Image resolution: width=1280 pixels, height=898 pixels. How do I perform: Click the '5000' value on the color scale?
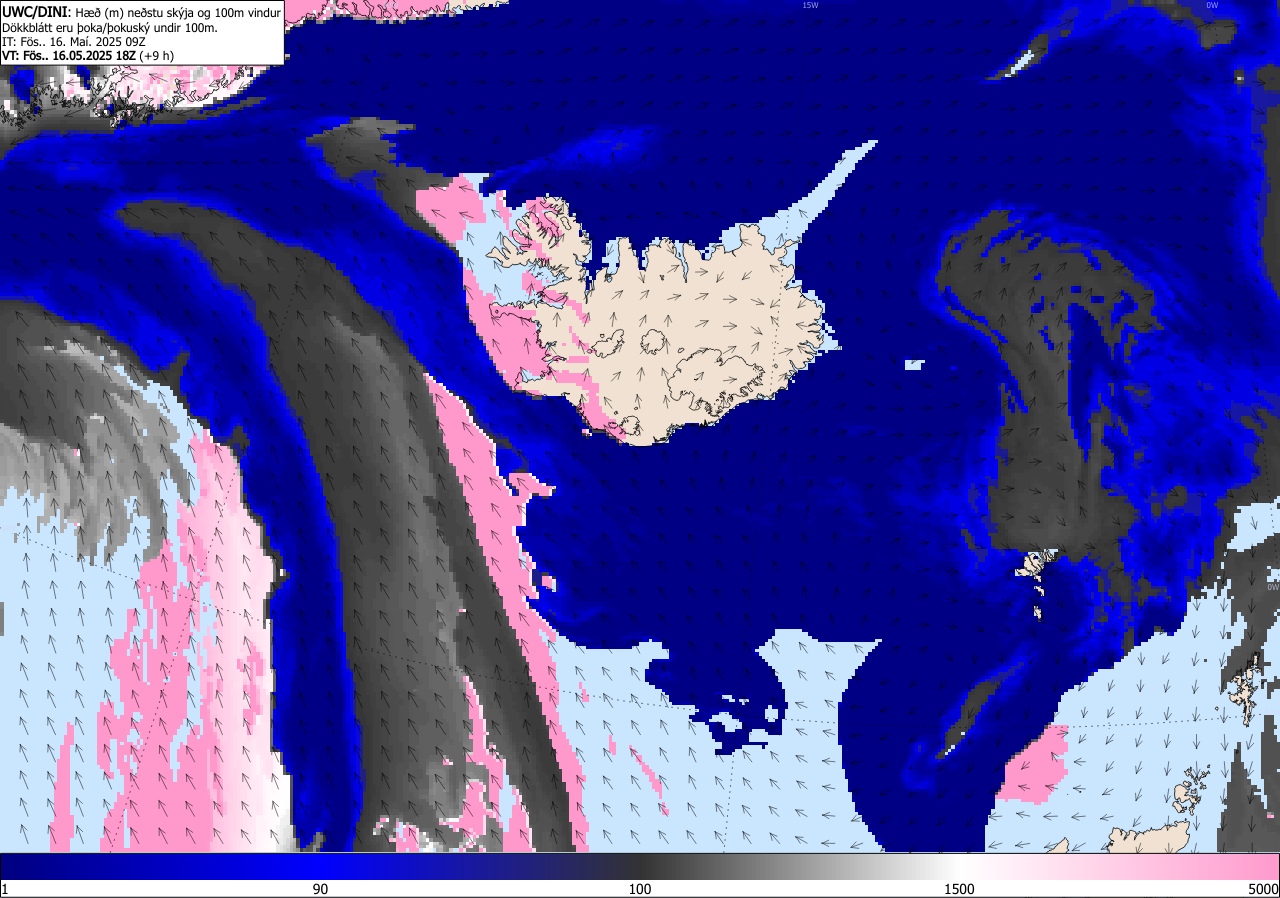1262,889
